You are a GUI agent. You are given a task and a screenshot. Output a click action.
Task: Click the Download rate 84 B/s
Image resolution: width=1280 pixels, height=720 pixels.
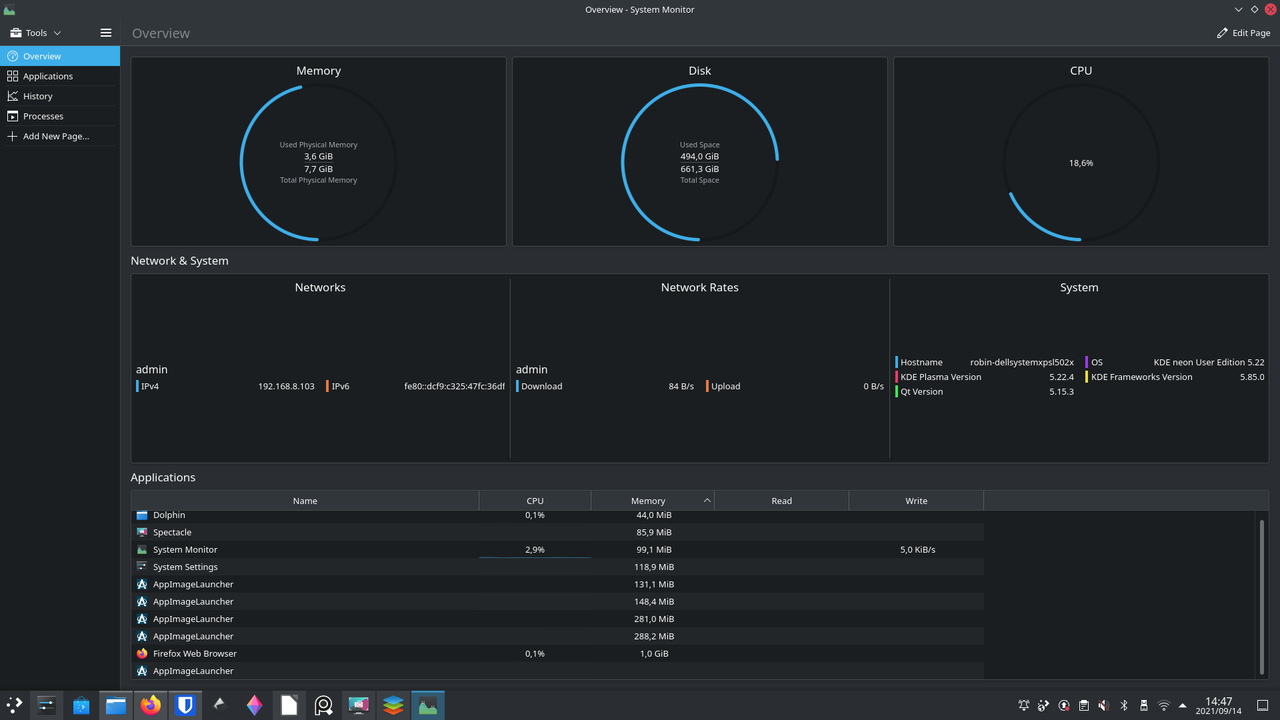coord(681,386)
